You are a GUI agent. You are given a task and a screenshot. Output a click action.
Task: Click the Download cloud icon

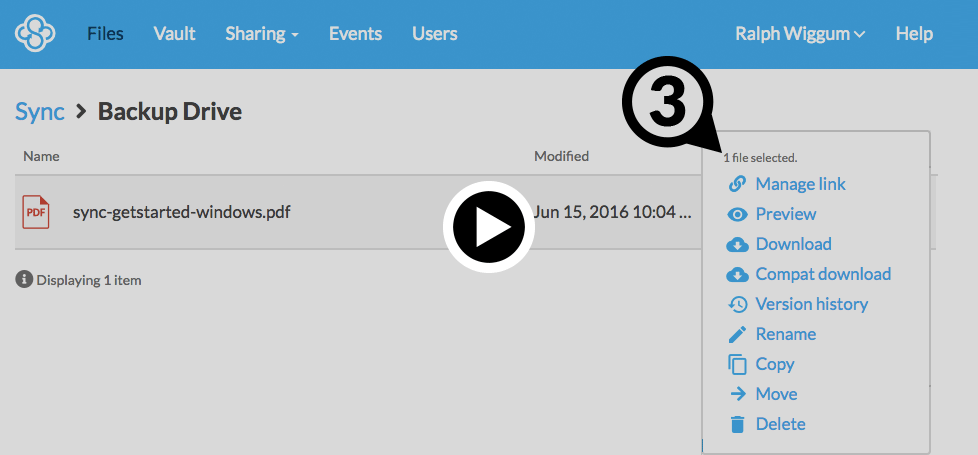coord(737,244)
